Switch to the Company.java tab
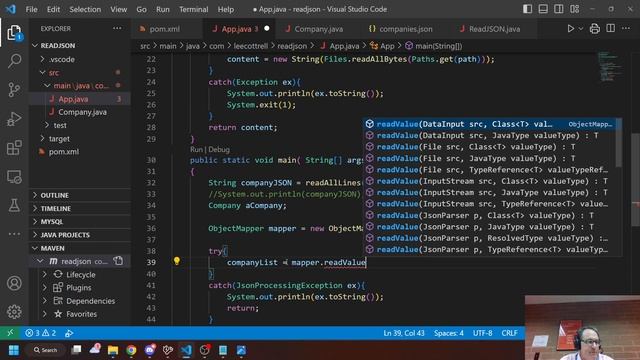640x360 pixels. (318, 29)
